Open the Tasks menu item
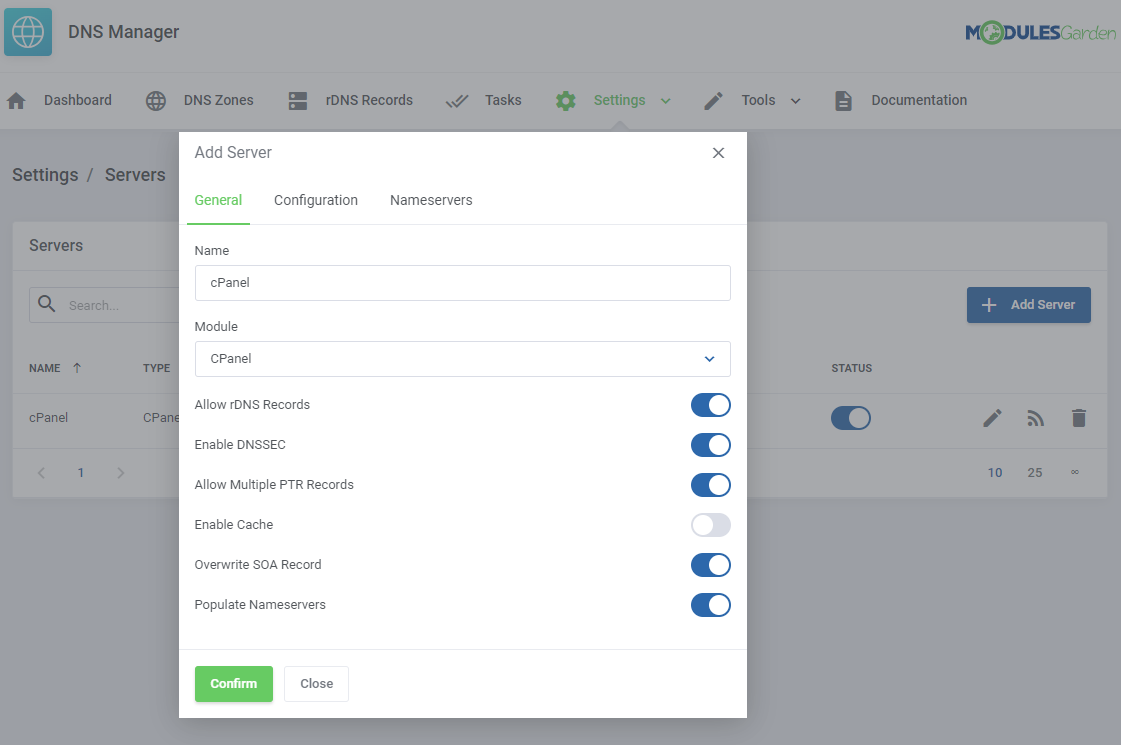Screen dimensions: 1121x745 pos(503,100)
